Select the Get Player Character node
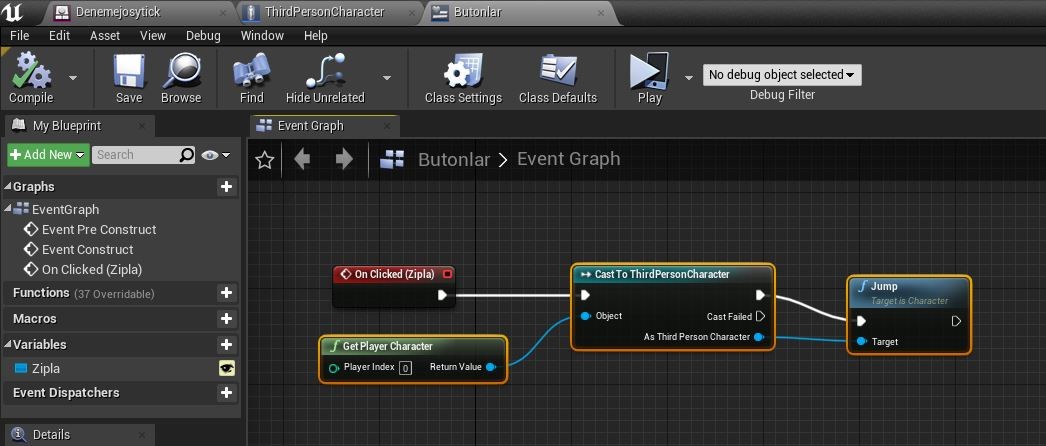The height and width of the screenshot is (446, 1046). [x=414, y=359]
